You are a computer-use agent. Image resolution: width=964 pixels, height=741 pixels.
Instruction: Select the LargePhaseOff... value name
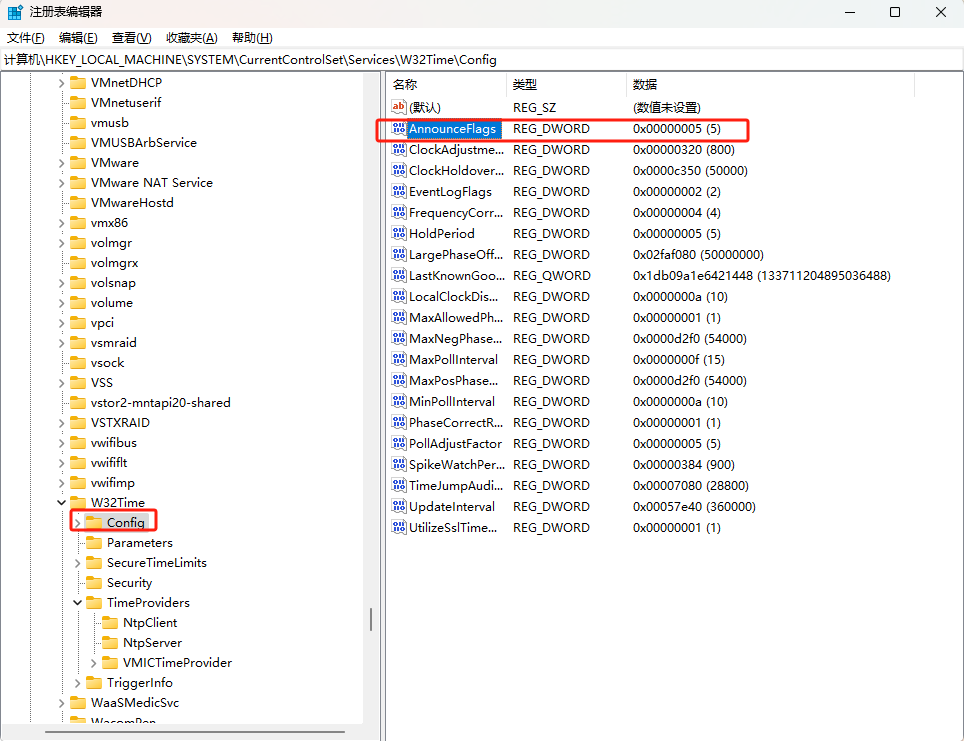click(x=456, y=255)
